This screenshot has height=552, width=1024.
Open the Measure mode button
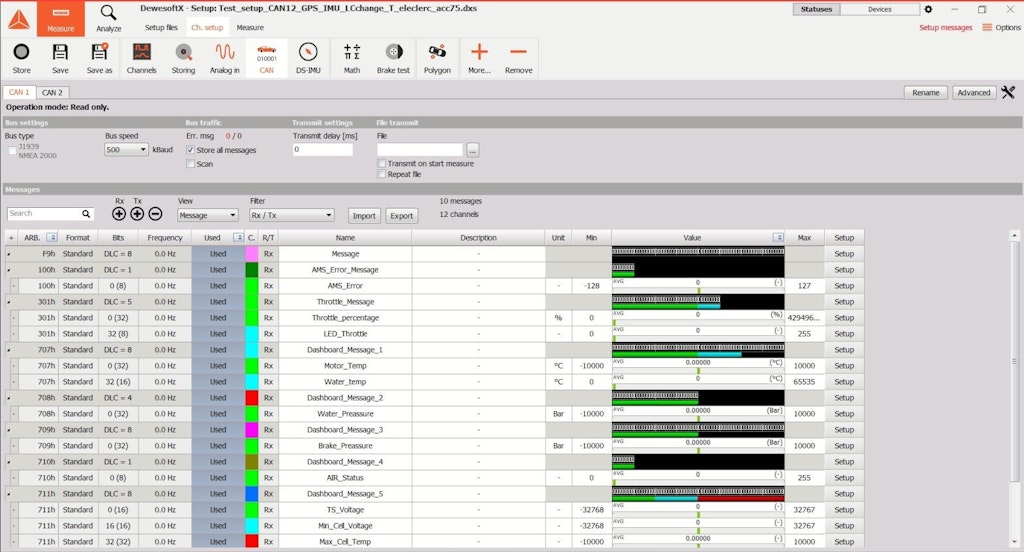click(x=60, y=18)
